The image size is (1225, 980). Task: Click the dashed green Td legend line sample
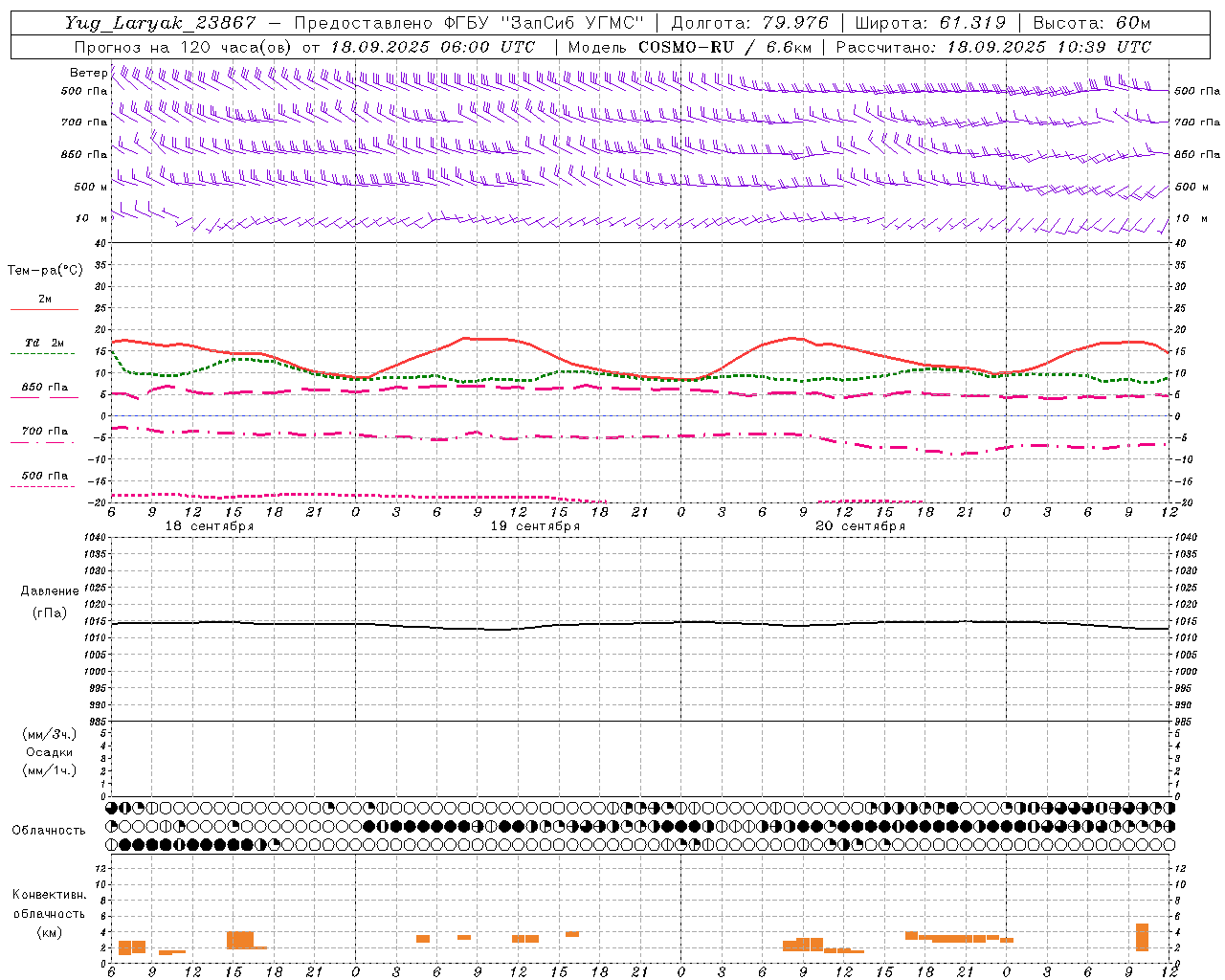(x=43, y=354)
